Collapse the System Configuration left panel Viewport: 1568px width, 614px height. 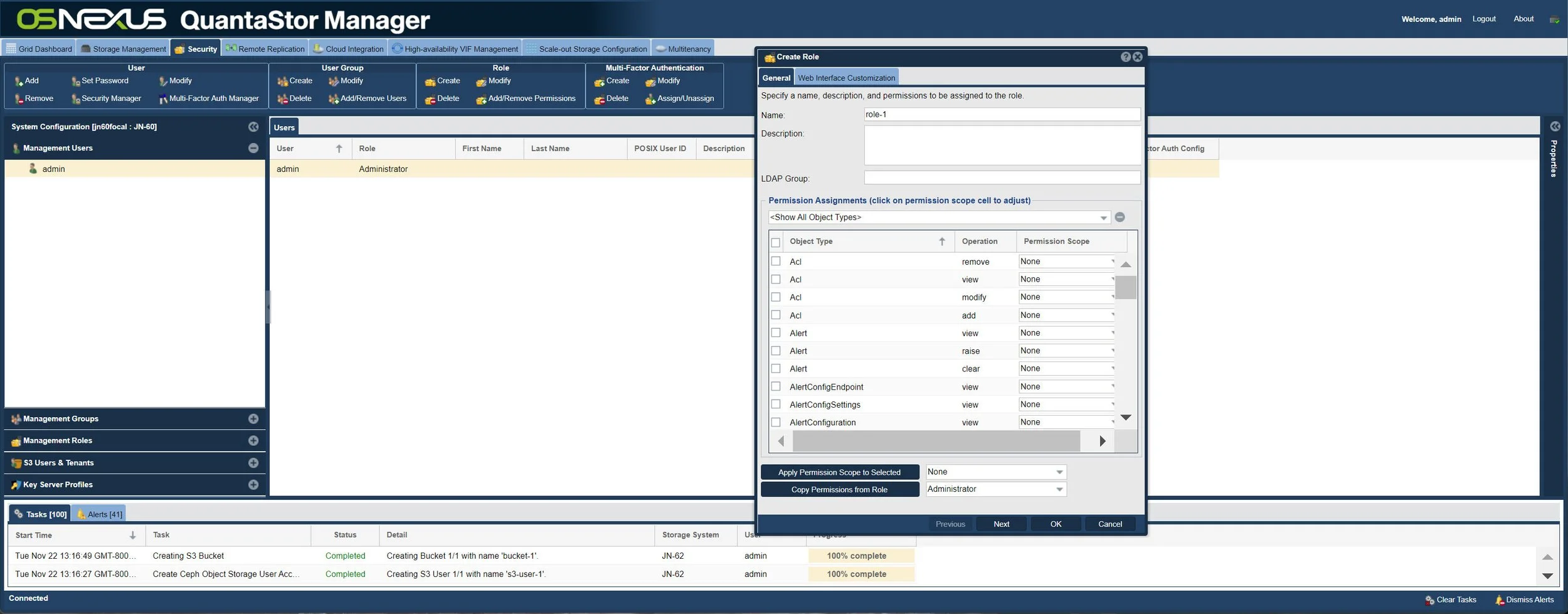click(x=253, y=127)
